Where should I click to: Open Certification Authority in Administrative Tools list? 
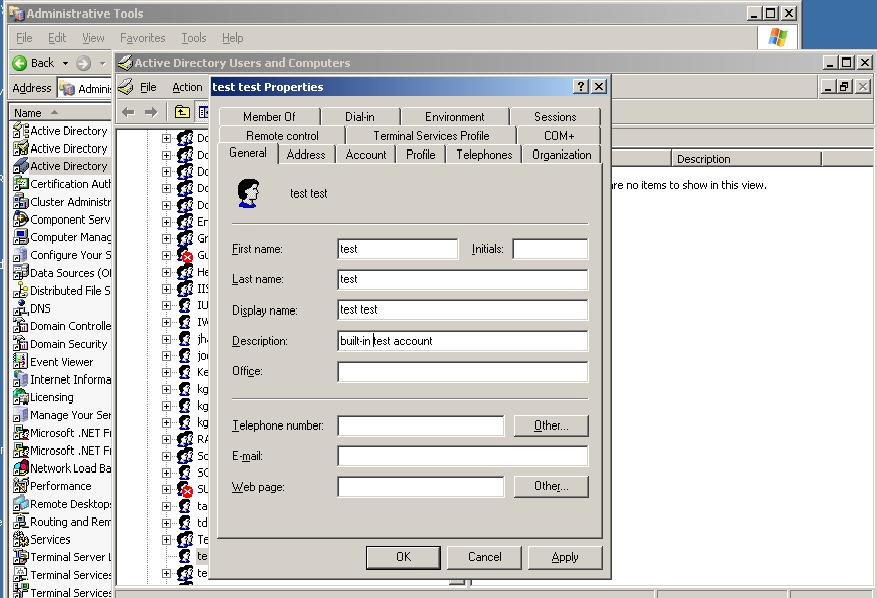click(62, 183)
